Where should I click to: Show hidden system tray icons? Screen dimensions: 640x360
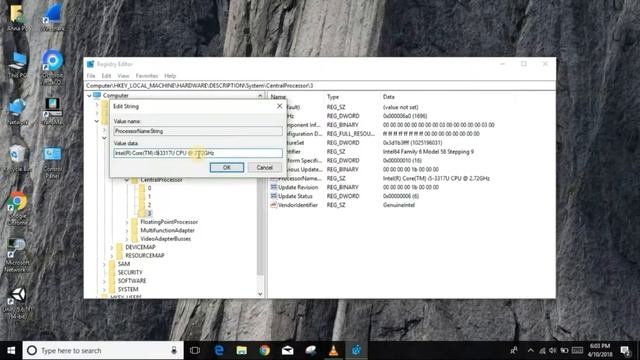tap(531, 351)
